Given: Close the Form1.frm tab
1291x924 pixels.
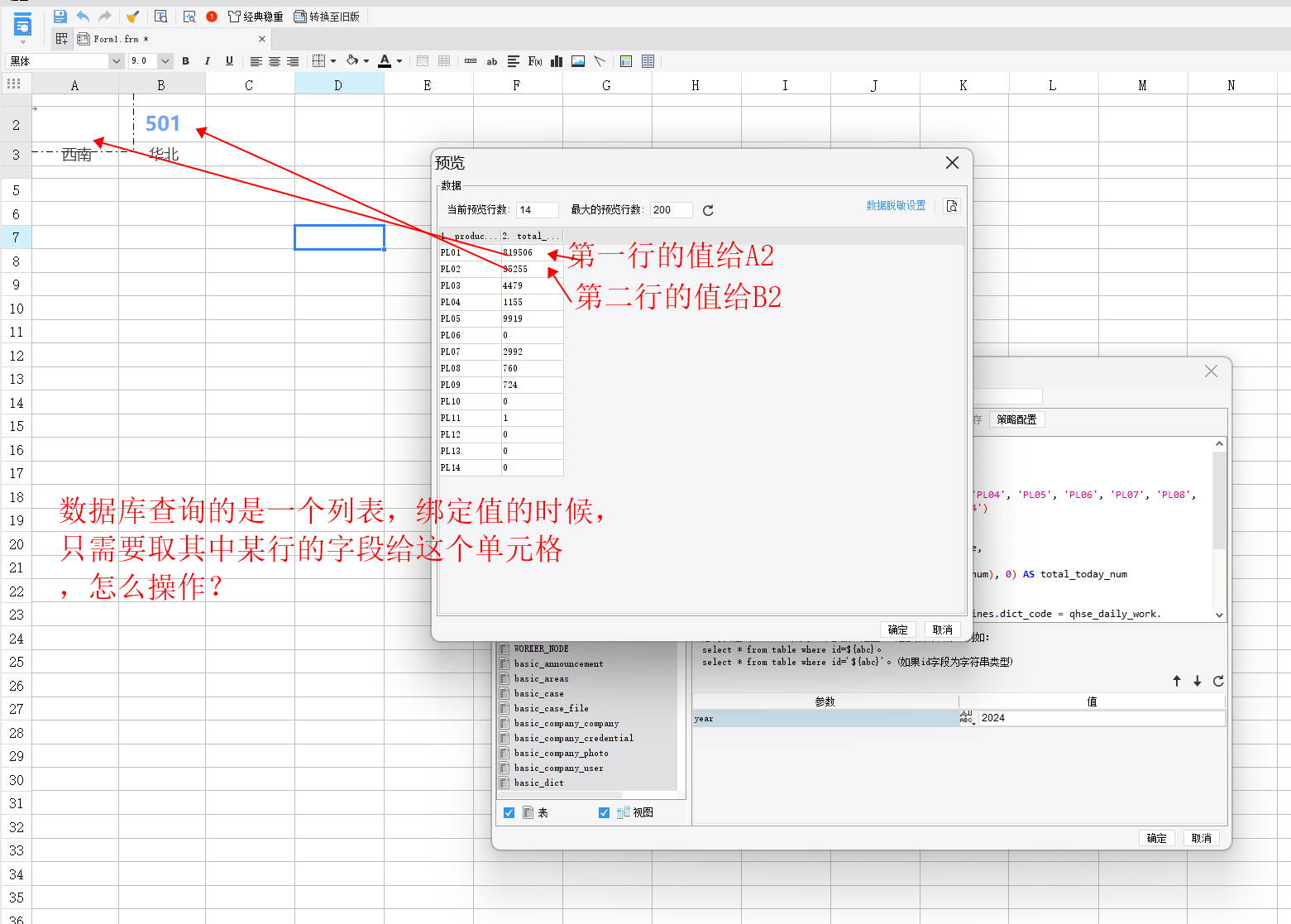Looking at the screenshot, I should click(x=262, y=39).
